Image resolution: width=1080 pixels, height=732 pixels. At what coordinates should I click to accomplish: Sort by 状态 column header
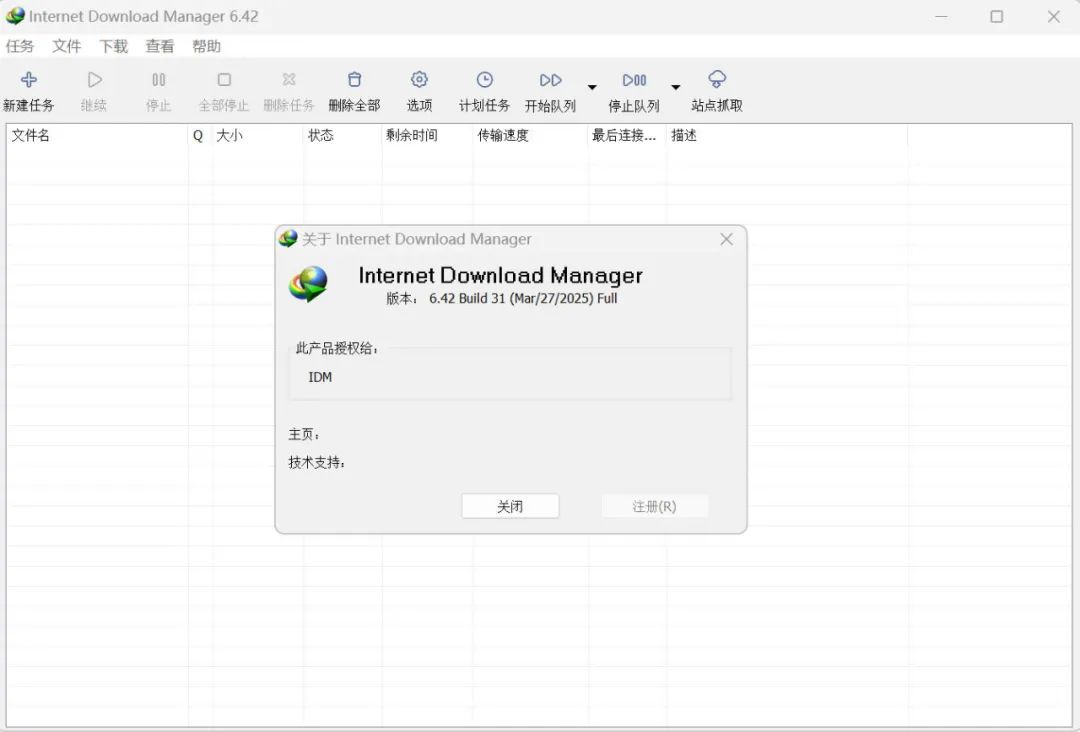coord(342,136)
